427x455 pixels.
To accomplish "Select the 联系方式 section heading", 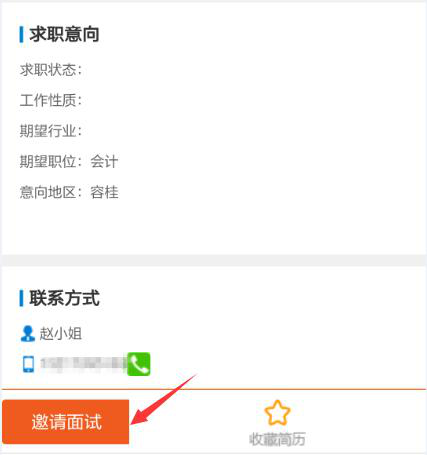I will tap(65, 298).
